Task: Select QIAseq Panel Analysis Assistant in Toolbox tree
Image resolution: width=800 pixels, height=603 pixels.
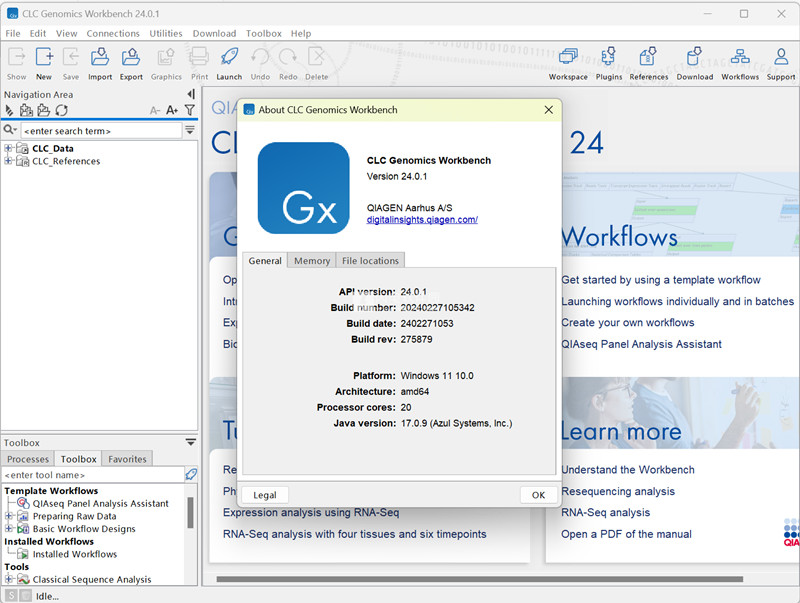Action: (x=101, y=503)
